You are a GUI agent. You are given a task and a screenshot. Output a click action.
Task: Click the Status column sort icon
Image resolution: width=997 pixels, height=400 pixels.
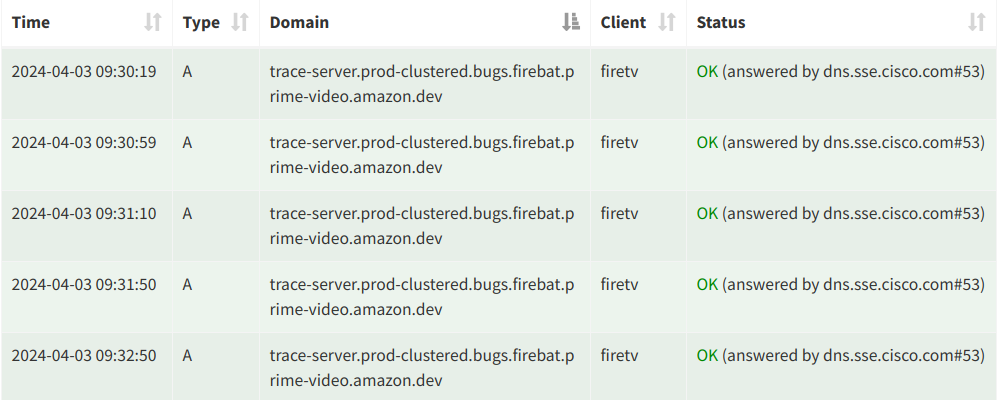coord(977,22)
